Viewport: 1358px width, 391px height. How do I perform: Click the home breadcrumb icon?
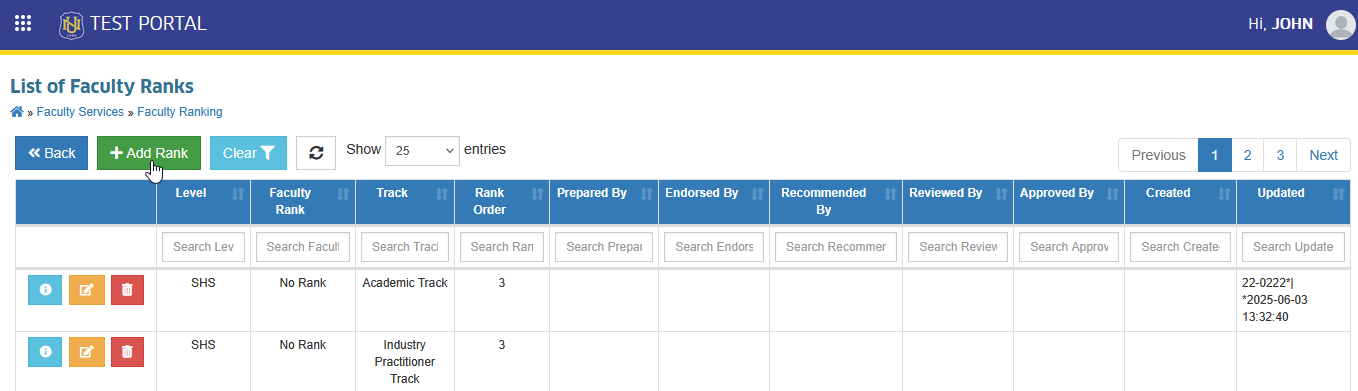pos(16,112)
